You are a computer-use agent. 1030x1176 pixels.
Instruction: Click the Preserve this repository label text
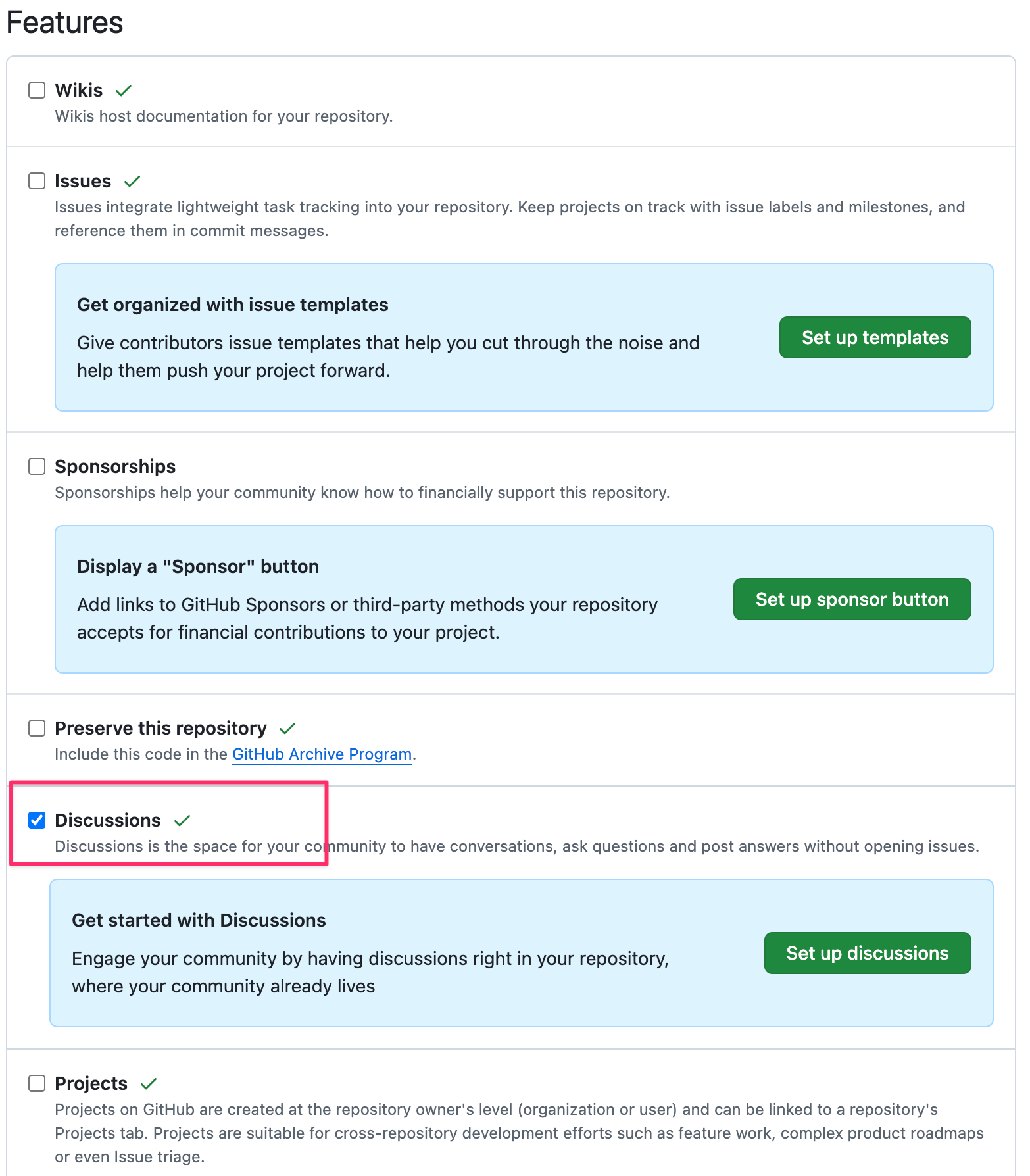point(160,728)
